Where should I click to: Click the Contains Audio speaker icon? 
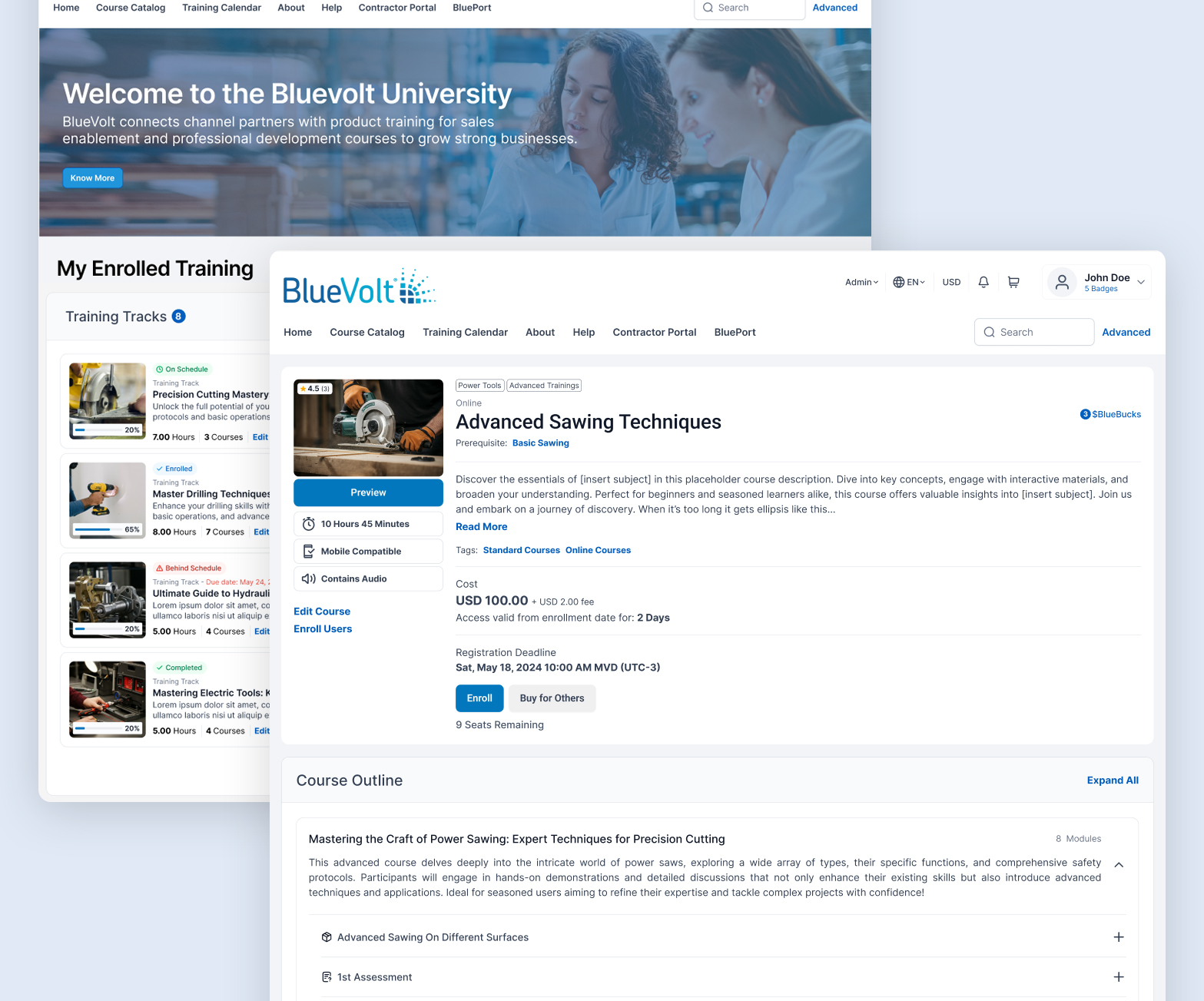309,578
